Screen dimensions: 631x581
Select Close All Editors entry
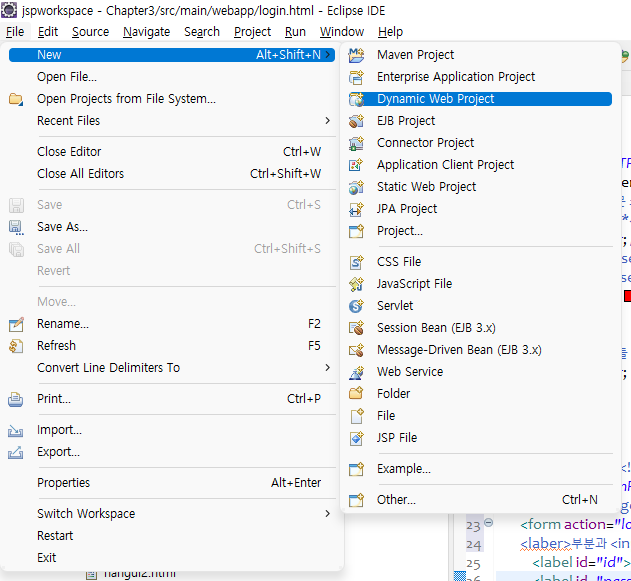172,174
